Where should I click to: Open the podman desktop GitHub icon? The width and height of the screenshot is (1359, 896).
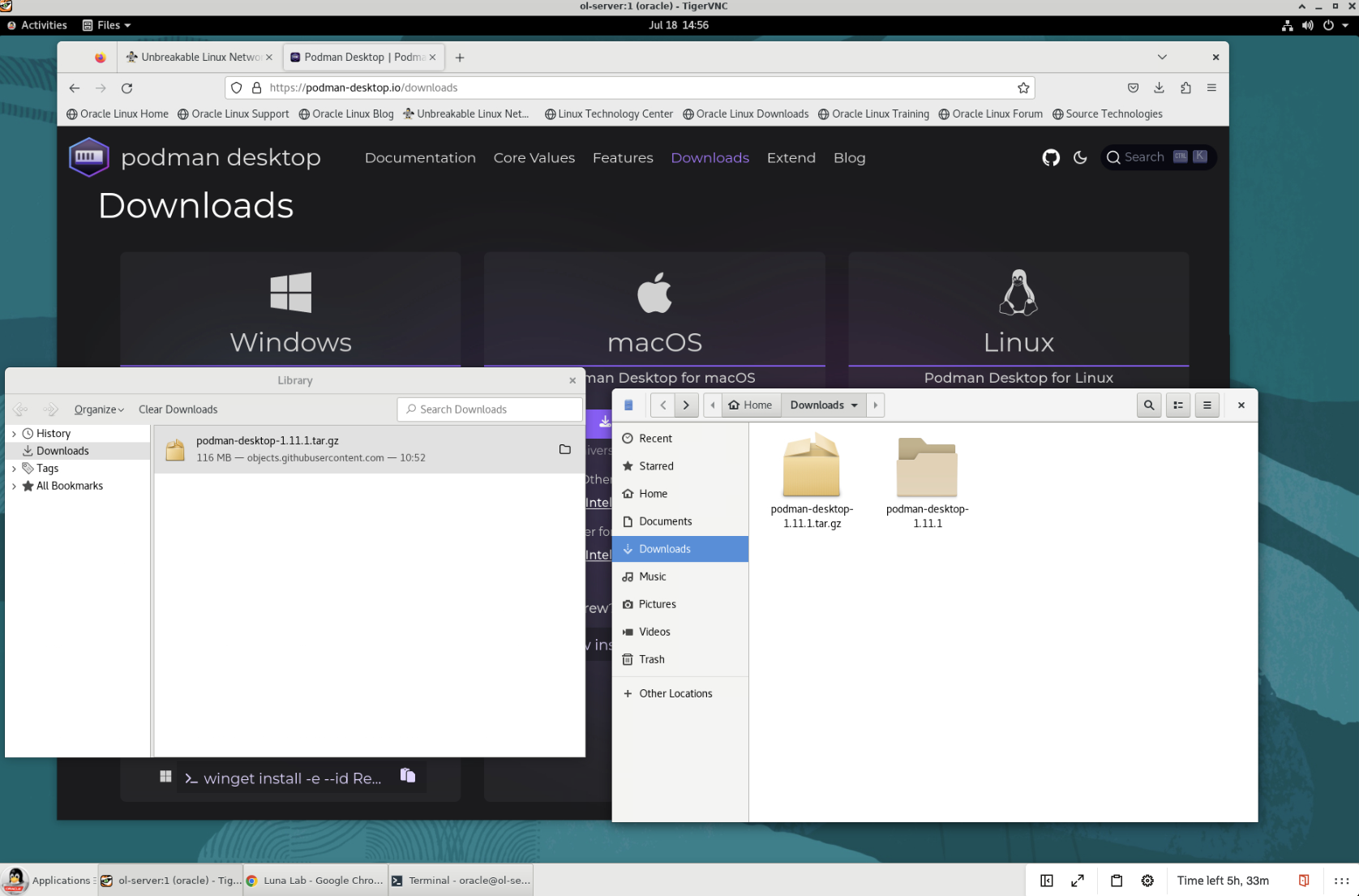(1051, 157)
